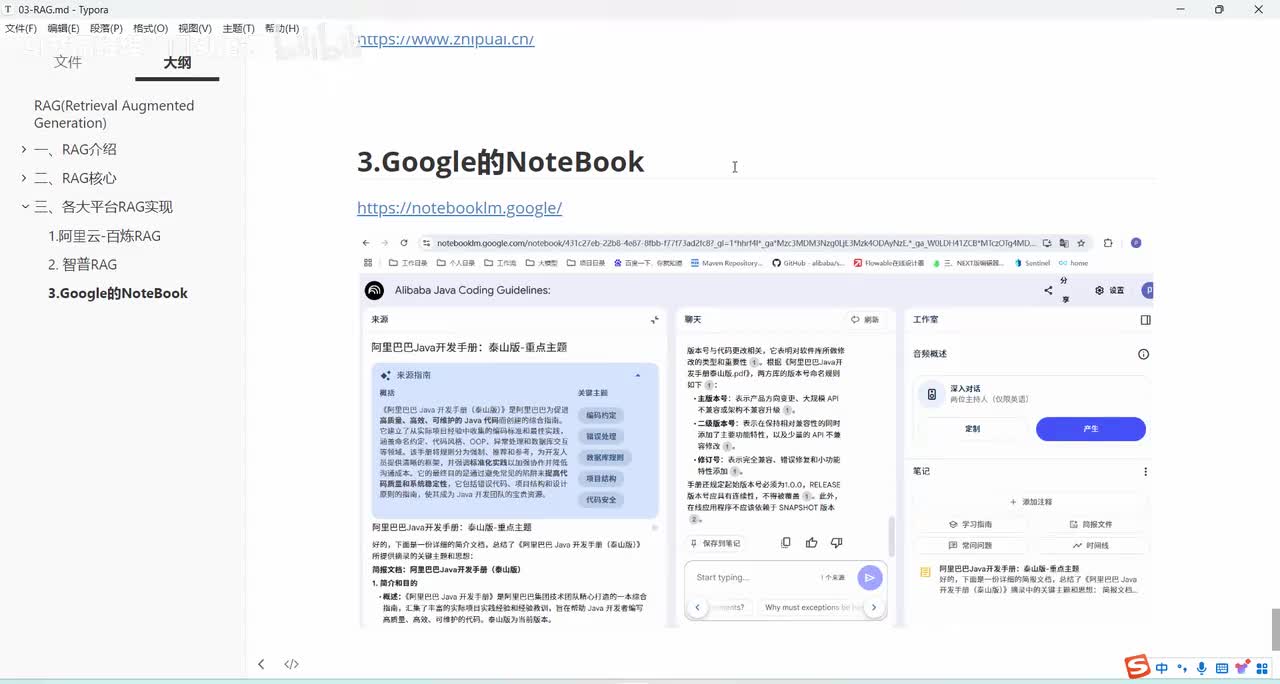
Task: Open the IME toolbox grid icon
Action: tap(1264, 667)
